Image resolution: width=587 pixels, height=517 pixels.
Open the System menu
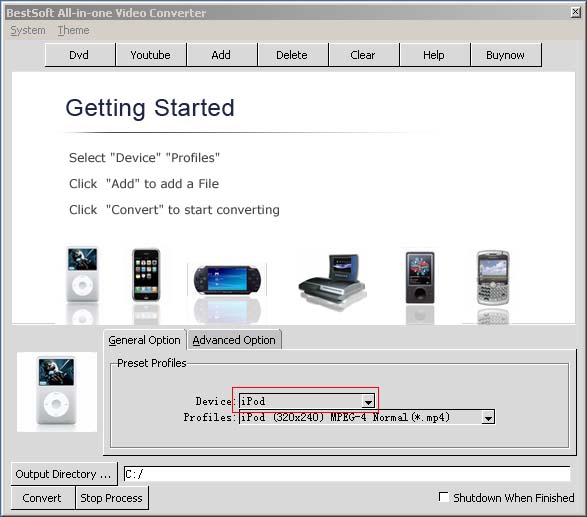(x=28, y=30)
